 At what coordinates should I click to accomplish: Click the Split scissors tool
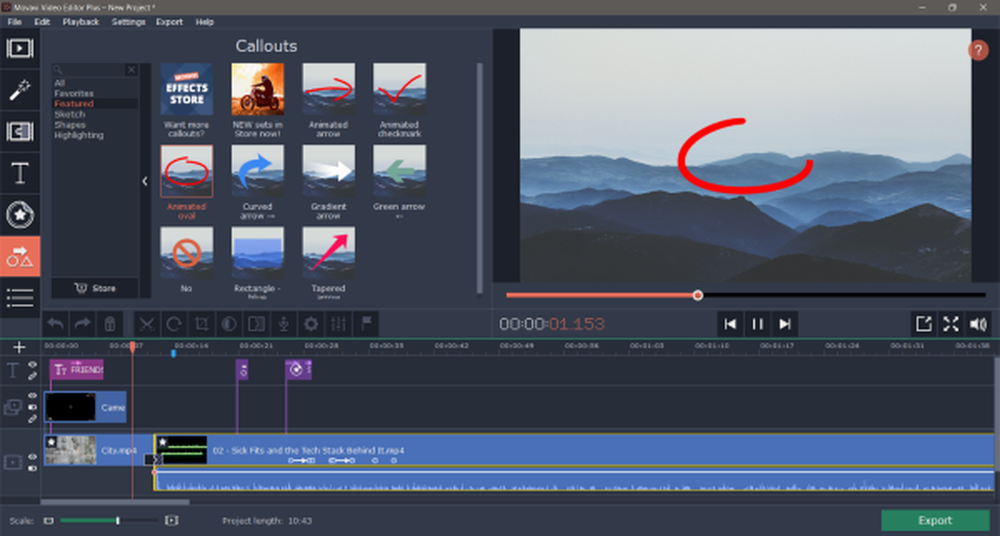pos(146,324)
